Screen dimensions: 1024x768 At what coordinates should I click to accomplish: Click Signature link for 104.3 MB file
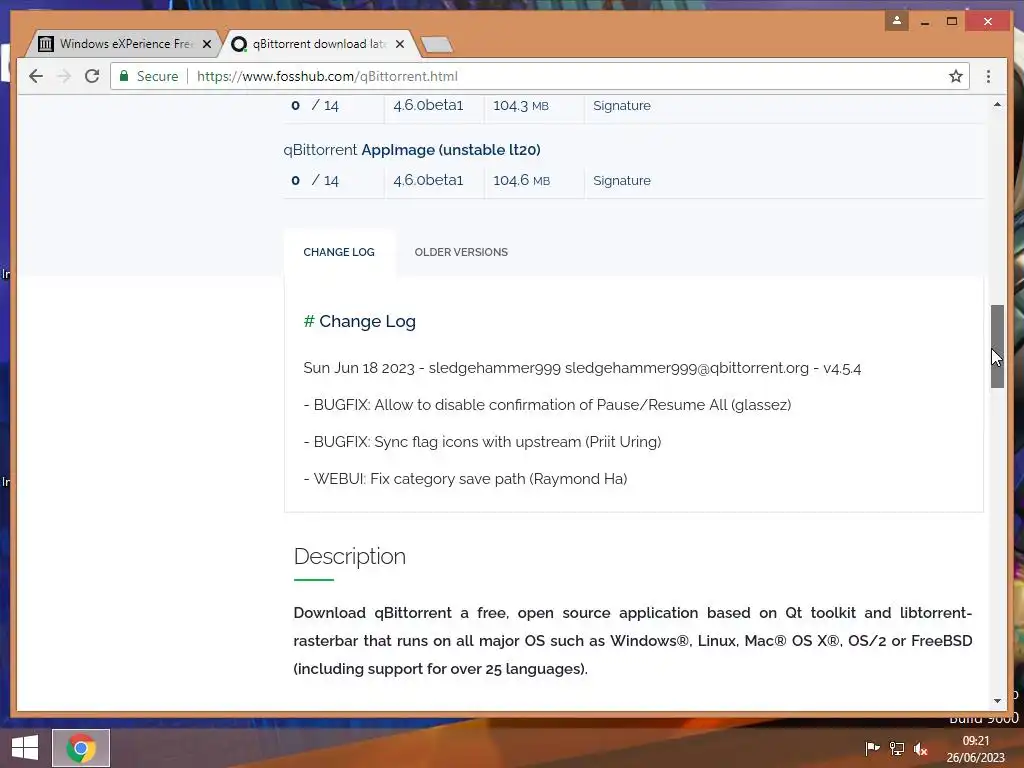tap(622, 105)
